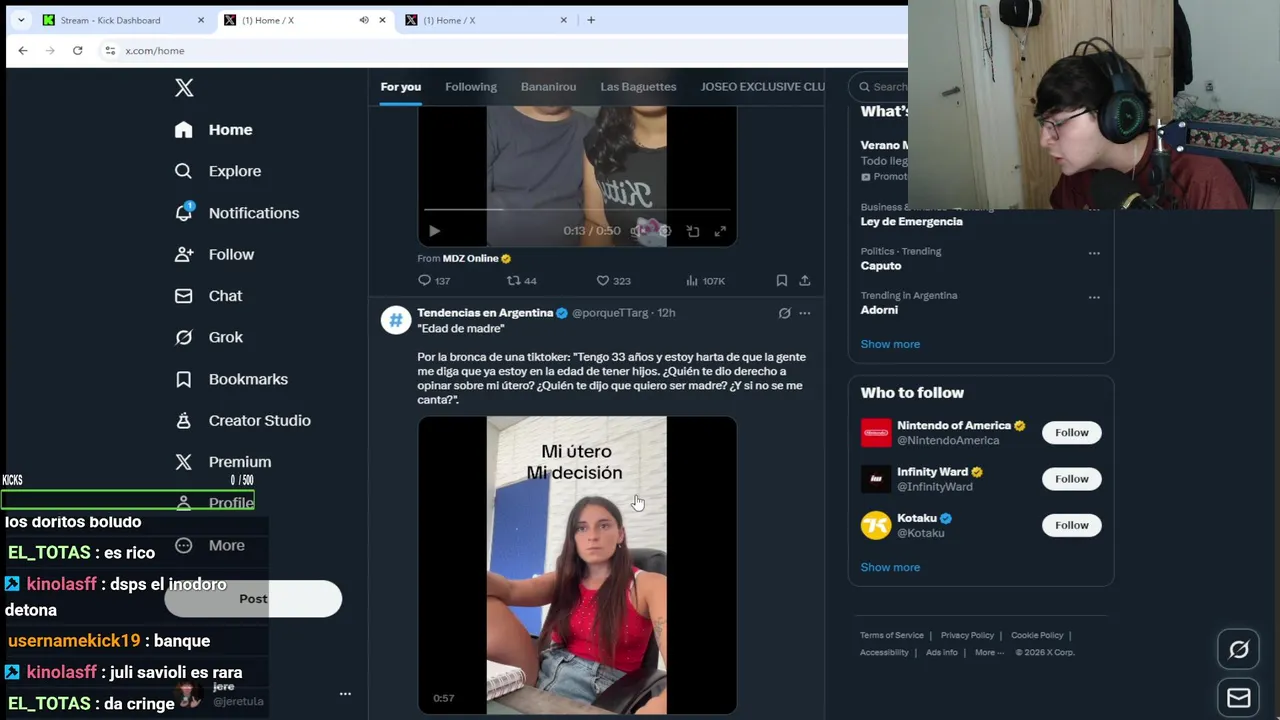Open Creator Studio

(x=242, y=421)
